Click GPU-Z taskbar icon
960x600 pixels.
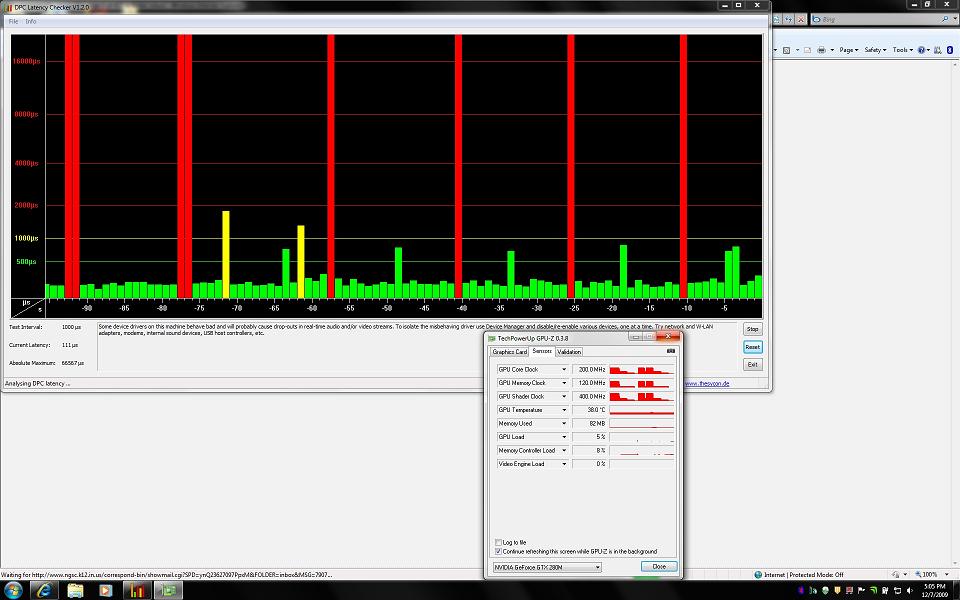click(x=168, y=590)
